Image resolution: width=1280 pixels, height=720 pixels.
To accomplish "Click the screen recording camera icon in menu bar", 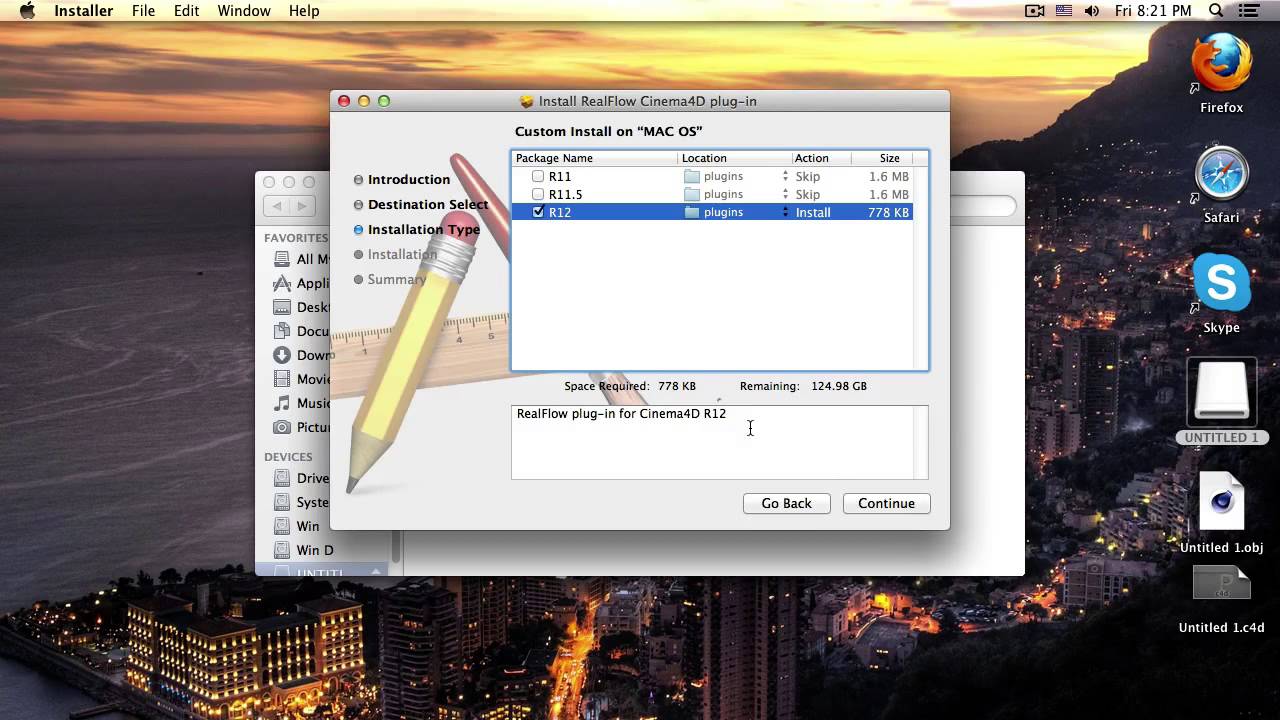I will pos(1035,11).
